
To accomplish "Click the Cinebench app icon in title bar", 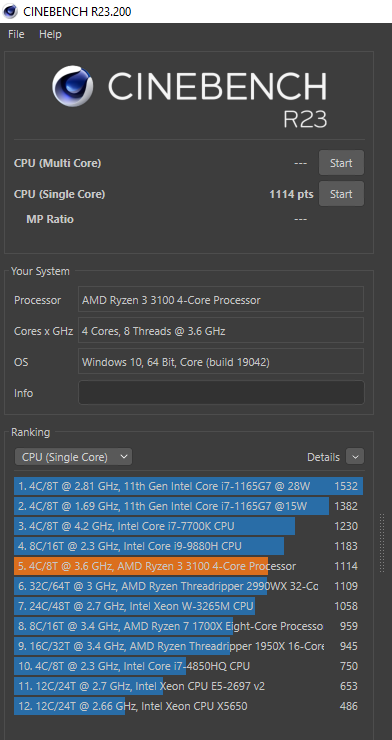I will tap(10, 11).
